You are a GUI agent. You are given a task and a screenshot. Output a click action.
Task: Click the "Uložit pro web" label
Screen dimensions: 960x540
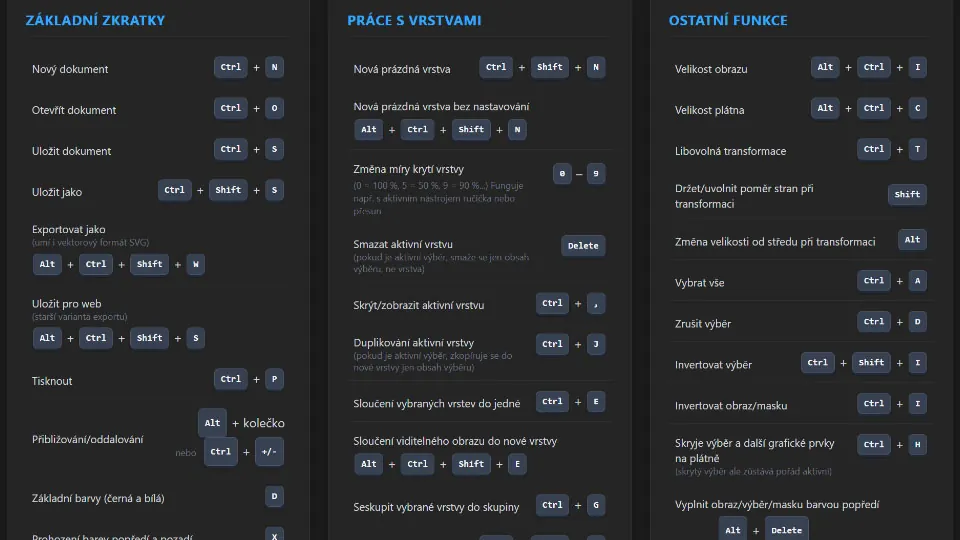(67, 304)
